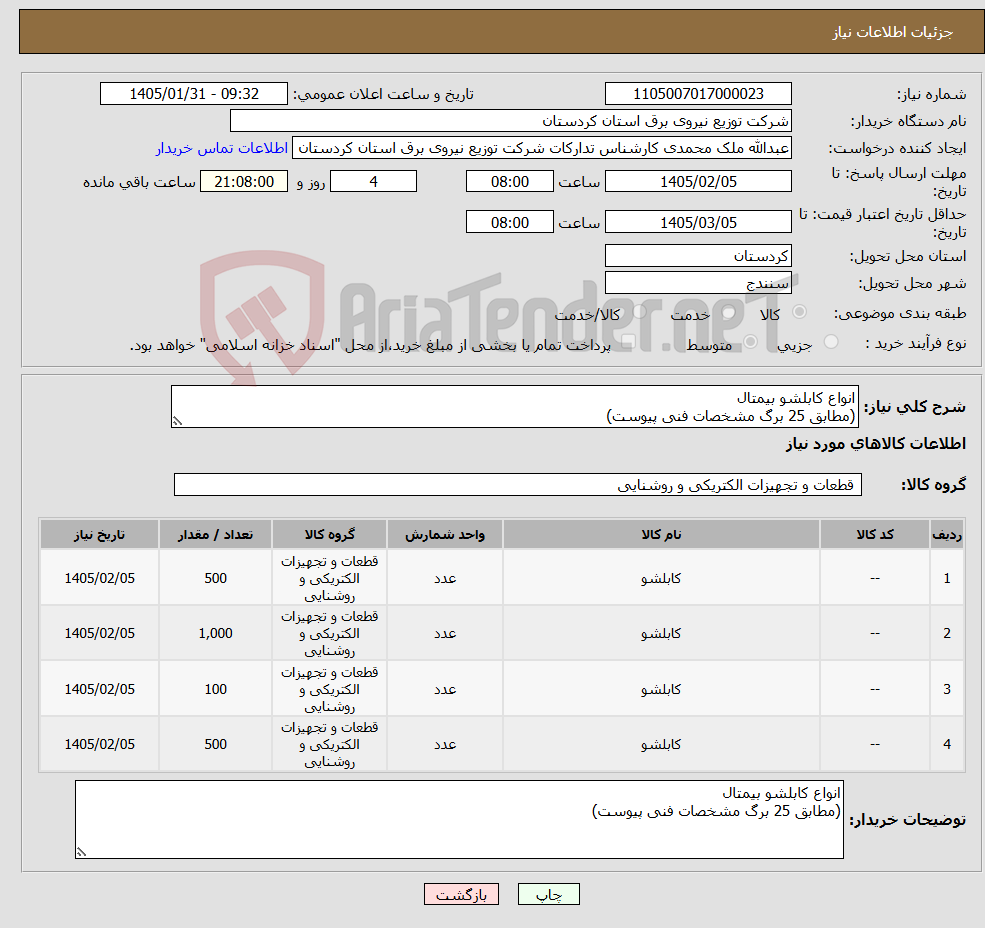This screenshot has width=985, height=928.
Task: Click the goods group field قطعات و تجهیزات
Action: (518, 484)
